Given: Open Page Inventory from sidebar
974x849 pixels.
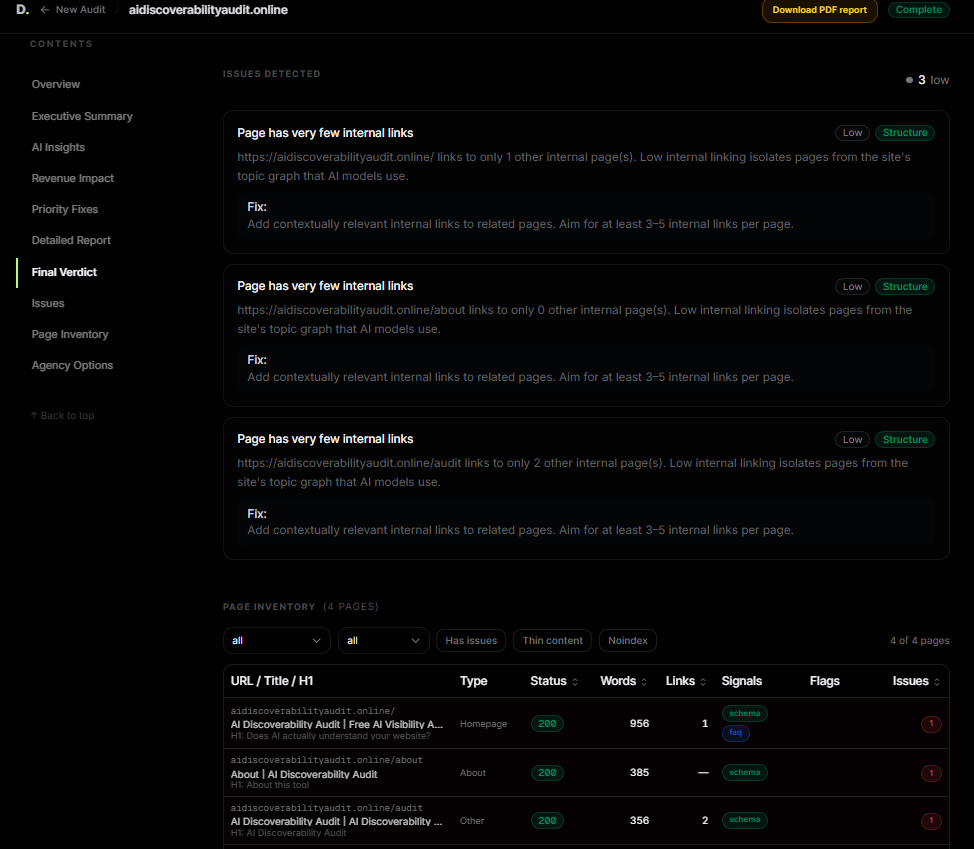Looking at the screenshot, I should pyautogui.click(x=70, y=335).
